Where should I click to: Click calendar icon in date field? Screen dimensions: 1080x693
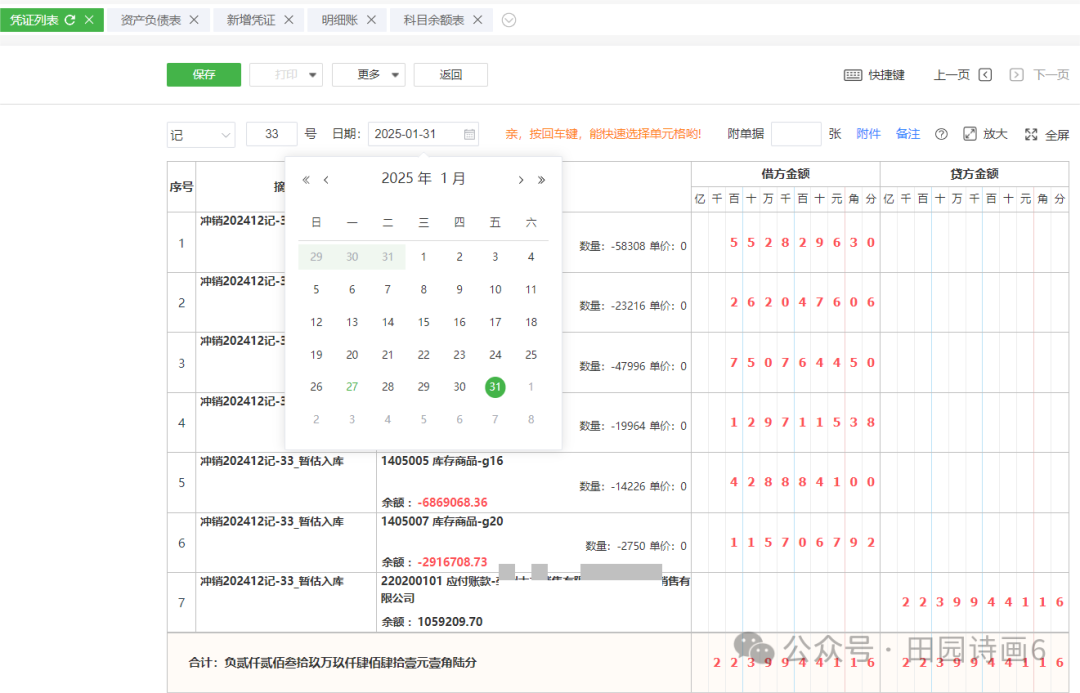click(x=469, y=134)
